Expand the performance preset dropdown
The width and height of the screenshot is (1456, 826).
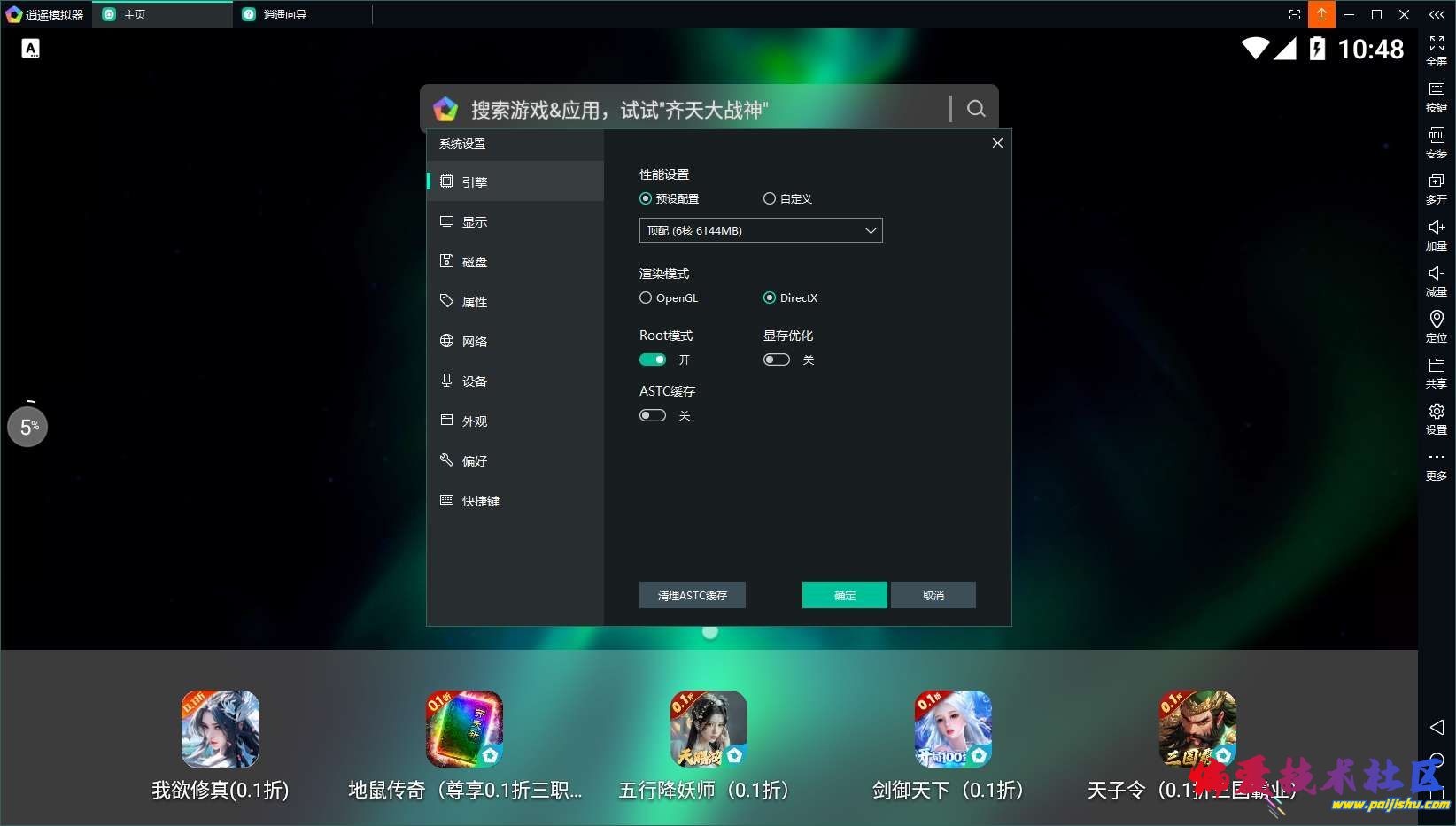point(761,230)
